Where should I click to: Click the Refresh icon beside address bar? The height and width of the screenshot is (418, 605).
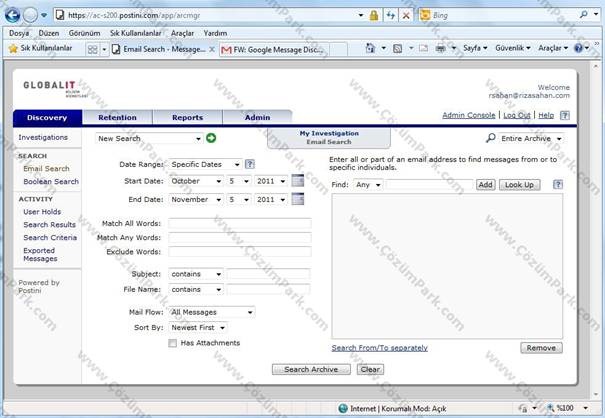[x=390, y=15]
